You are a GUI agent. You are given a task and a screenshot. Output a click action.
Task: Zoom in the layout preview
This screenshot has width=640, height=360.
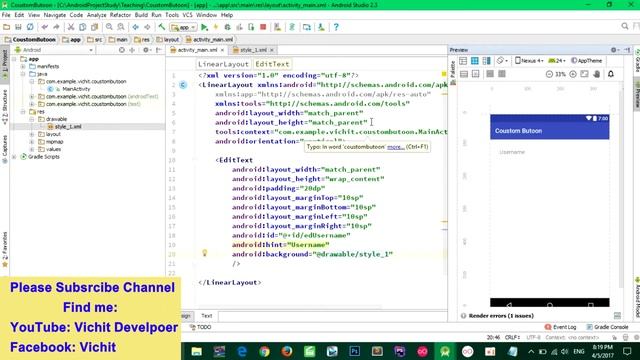tap(573, 74)
